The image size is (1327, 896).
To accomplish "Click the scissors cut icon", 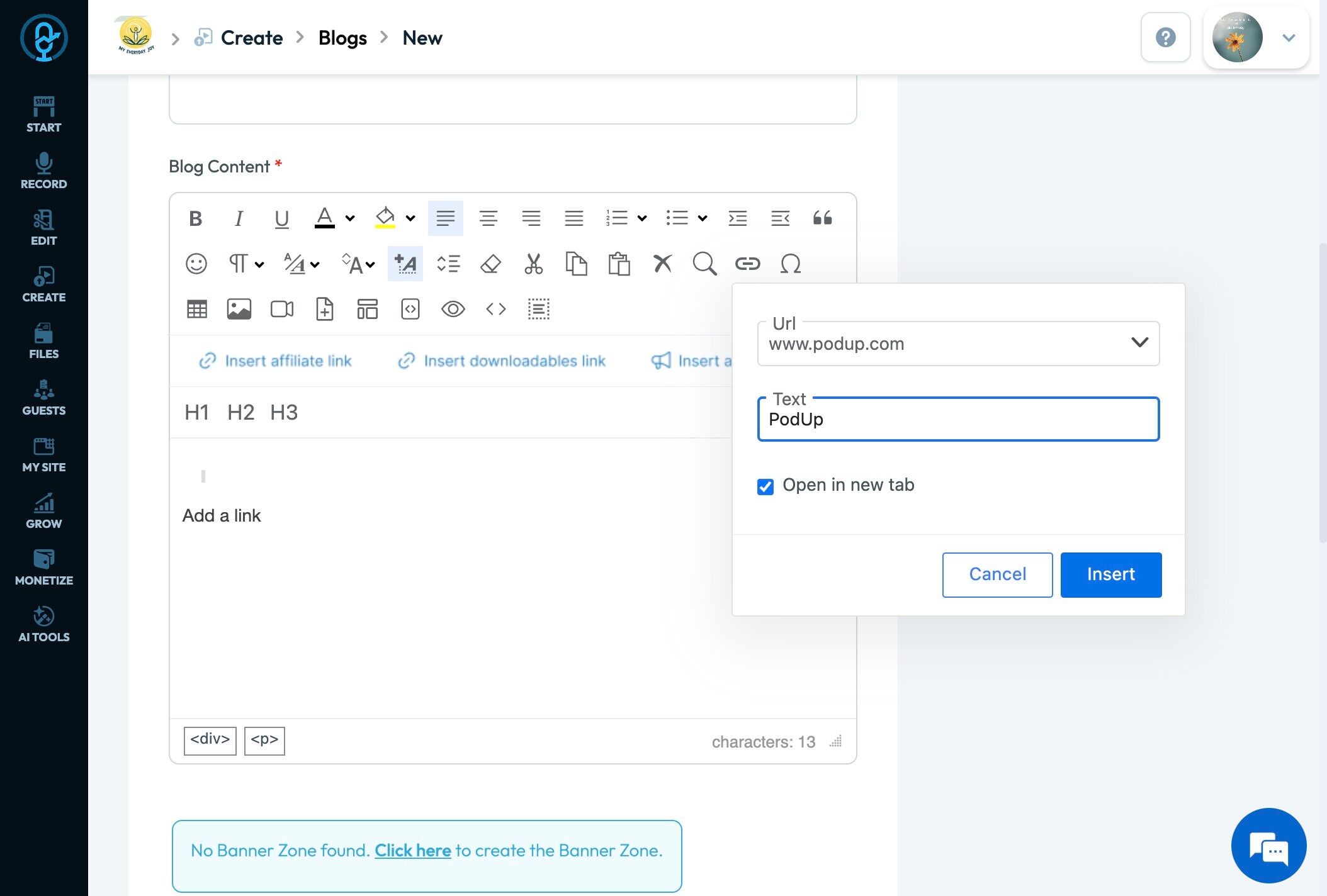I will click(533, 264).
